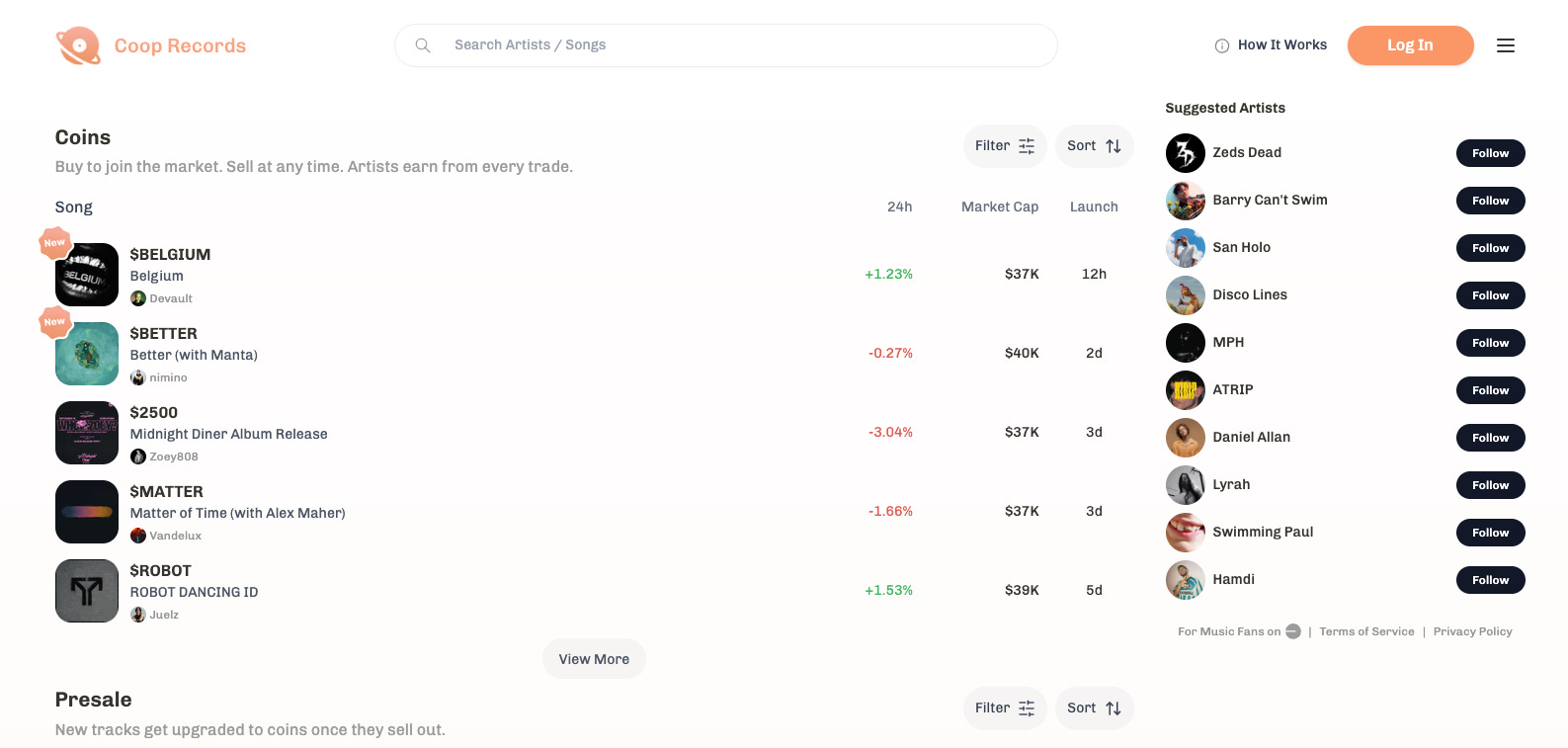
Task: Follow ATRIP
Action: (1490, 390)
